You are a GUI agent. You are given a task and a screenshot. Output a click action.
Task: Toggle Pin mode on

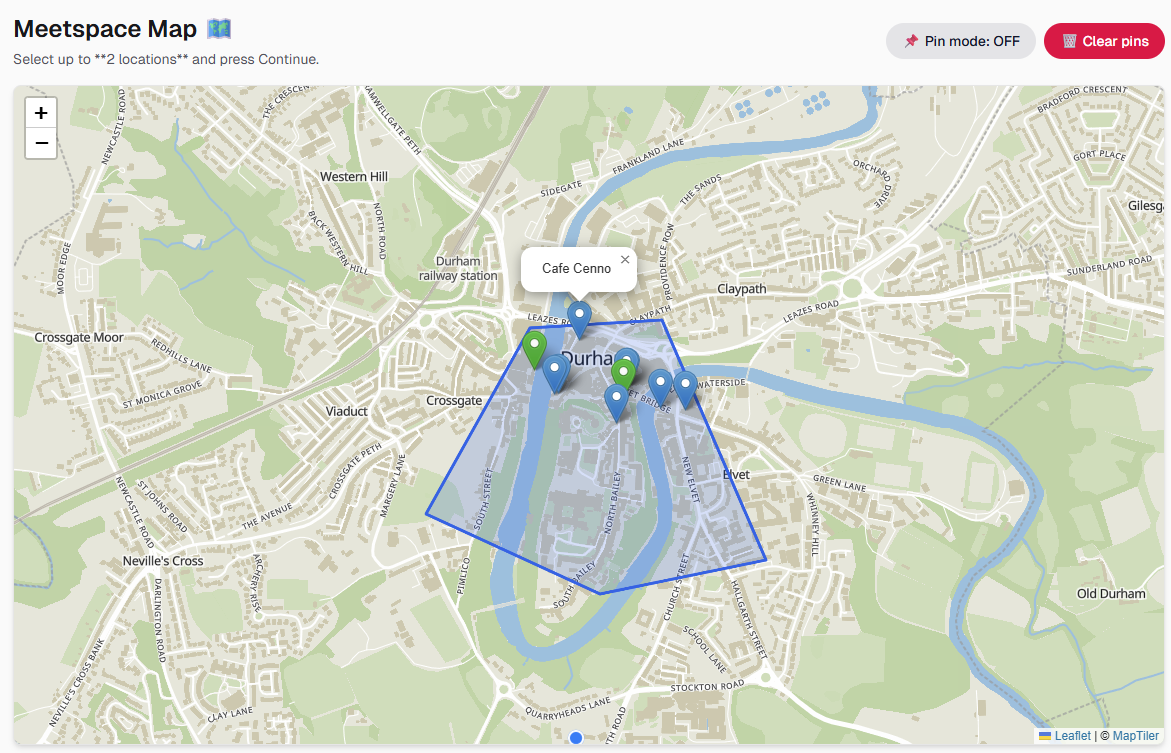(x=960, y=41)
